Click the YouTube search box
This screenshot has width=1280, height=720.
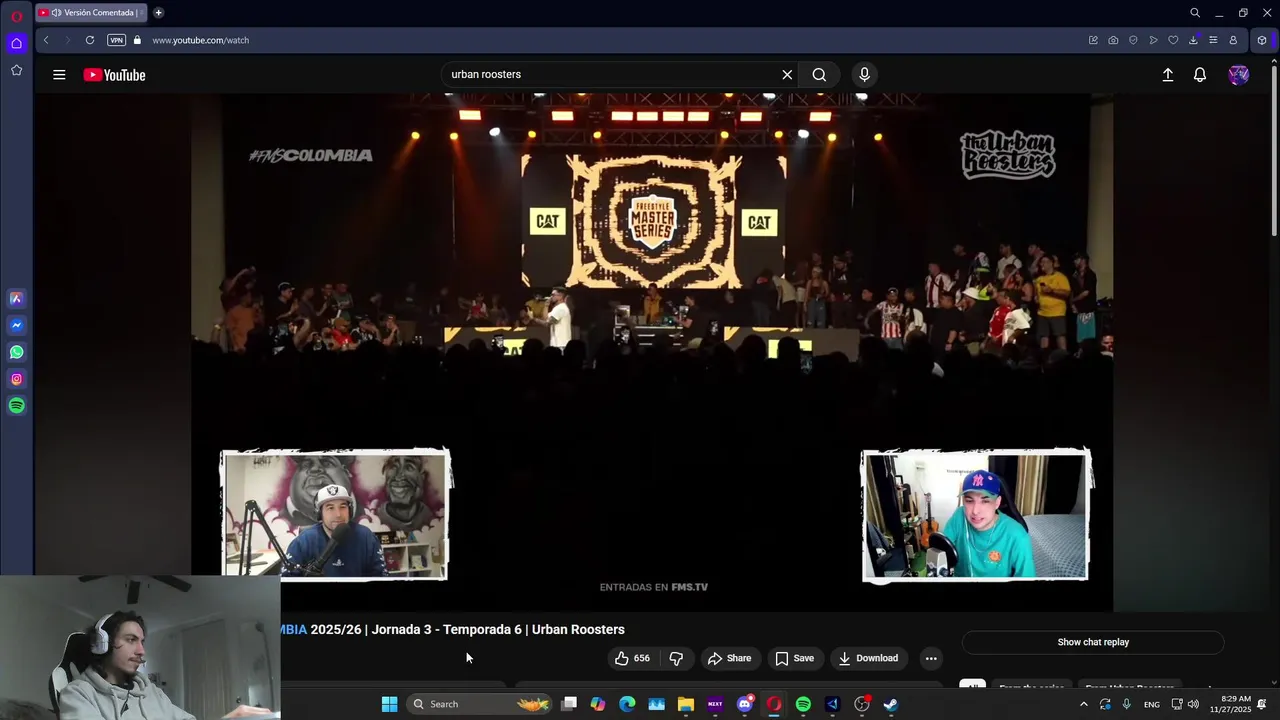(x=612, y=74)
